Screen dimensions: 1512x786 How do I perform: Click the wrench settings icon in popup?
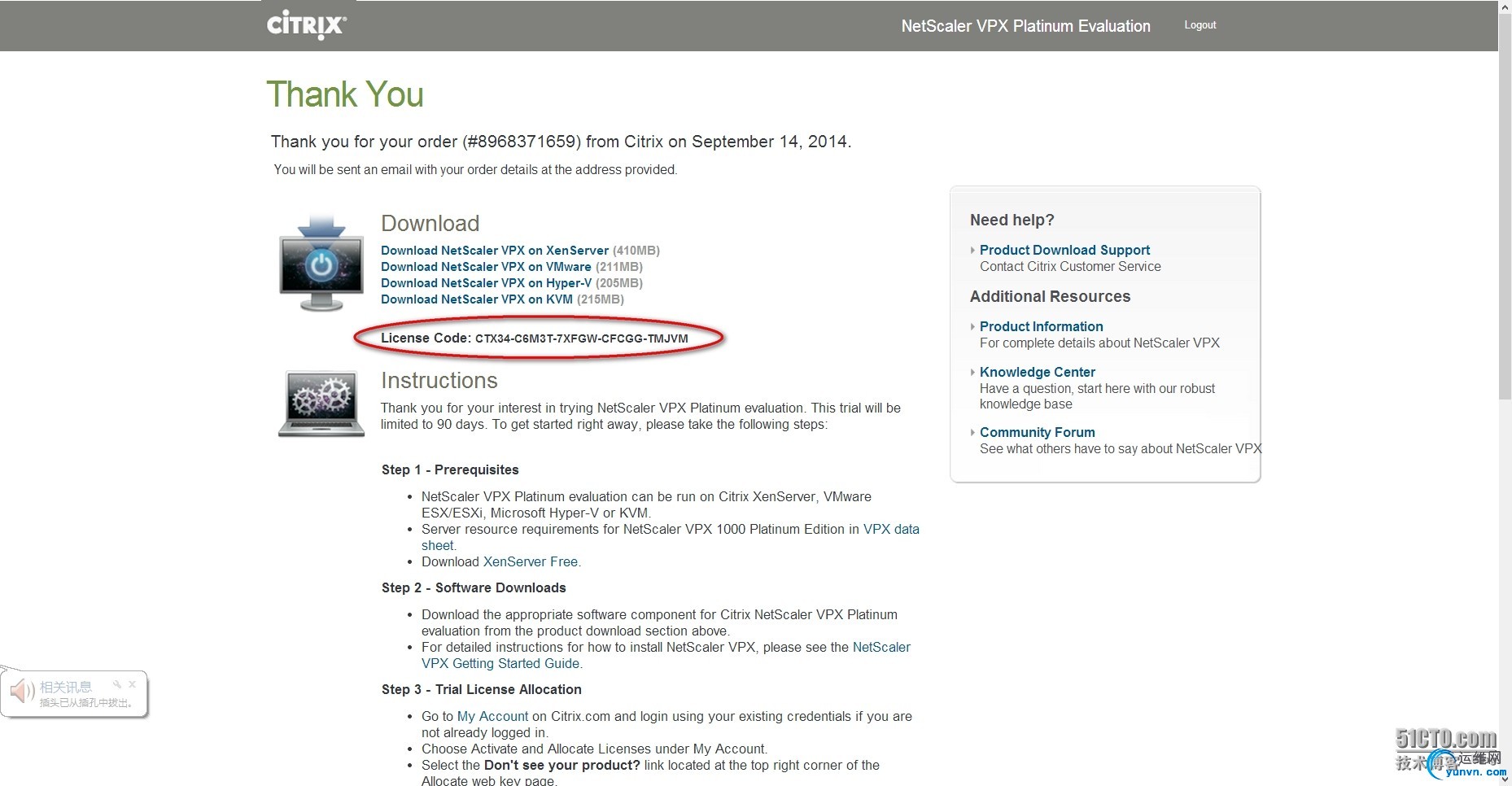[117, 684]
